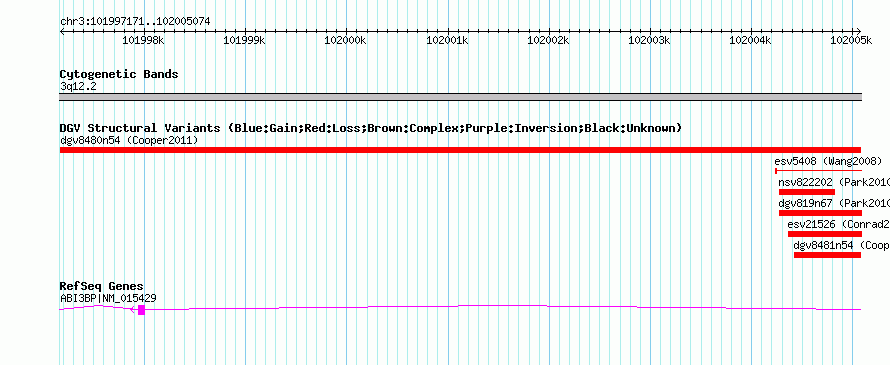This screenshot has width=890, height=365.
Task: Select the thin red esv5408 variant line
Action: coord(818,170)
